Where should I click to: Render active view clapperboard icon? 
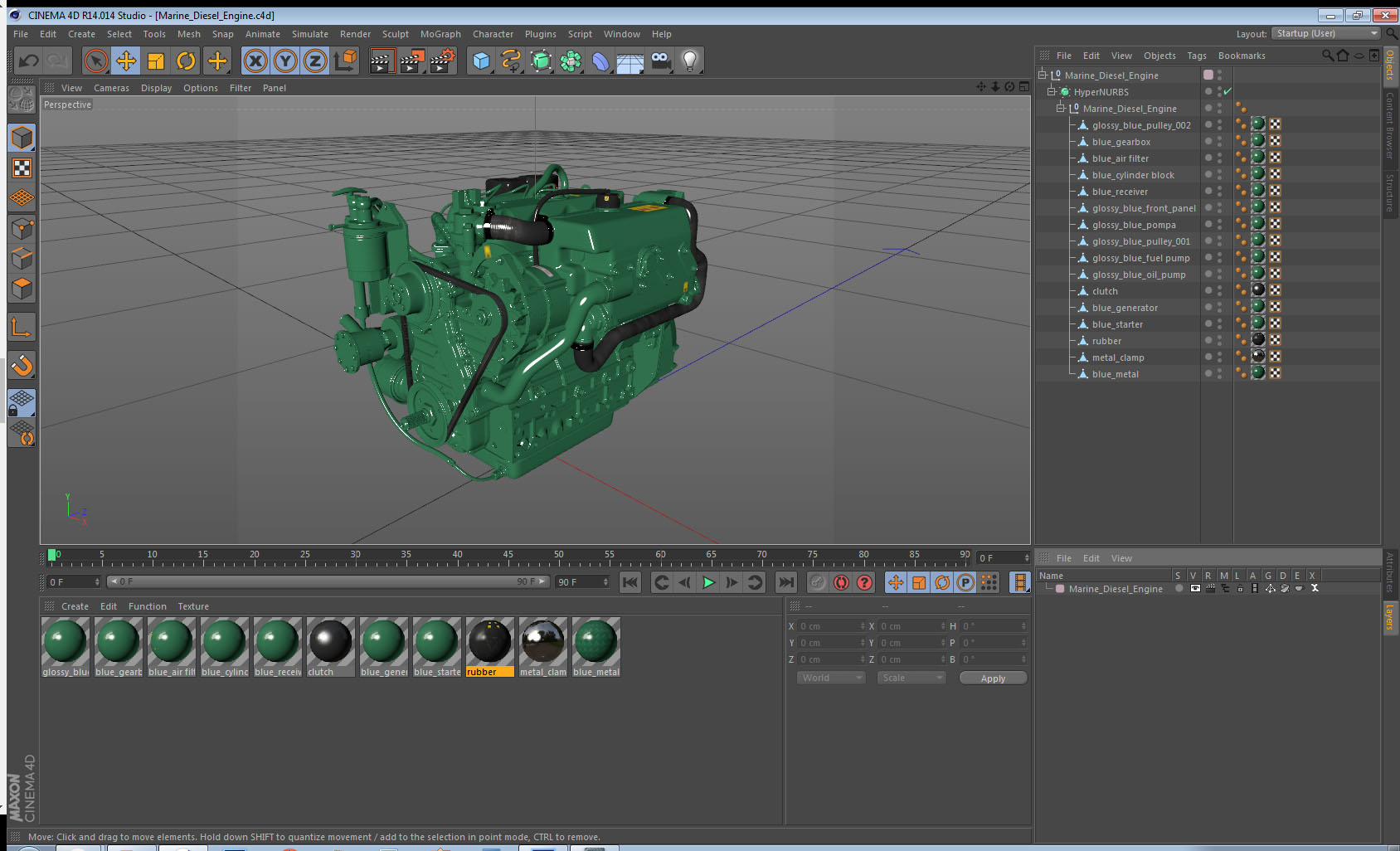pyautogui.click(x=381, y=61)
